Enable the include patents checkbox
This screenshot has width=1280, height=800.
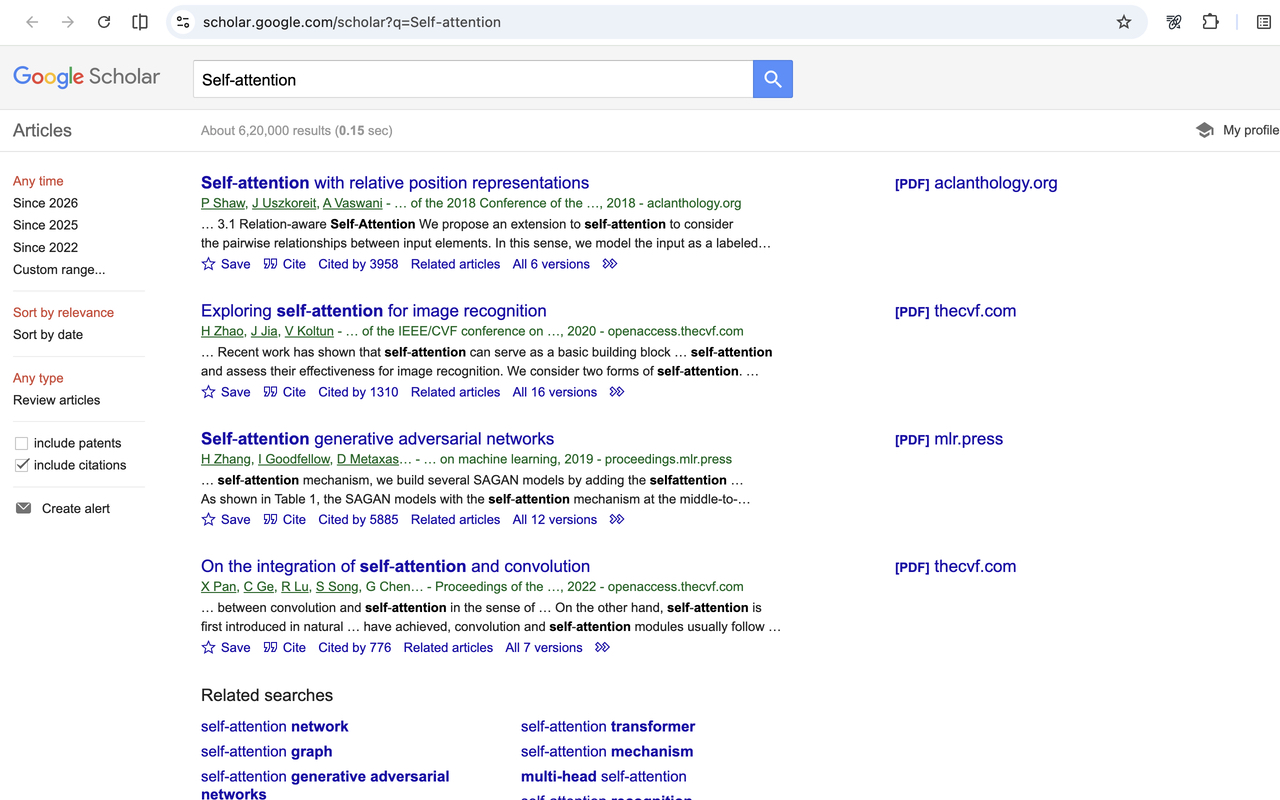pyautogui.click(x=21, y=443)
